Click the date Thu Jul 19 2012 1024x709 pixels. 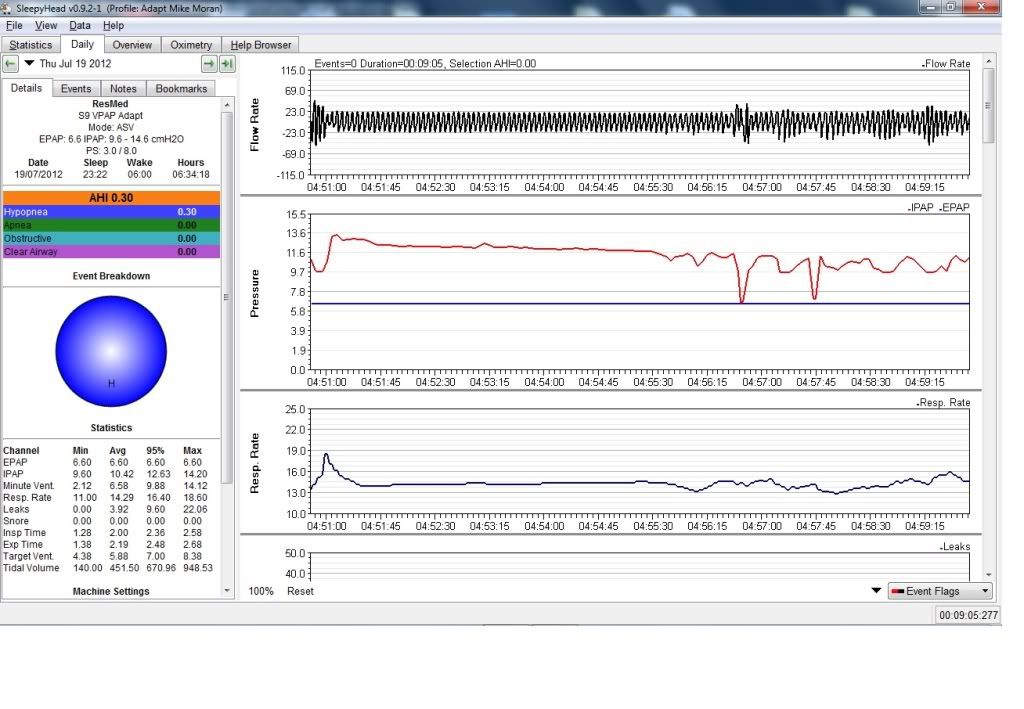click(x=75, y=63)
